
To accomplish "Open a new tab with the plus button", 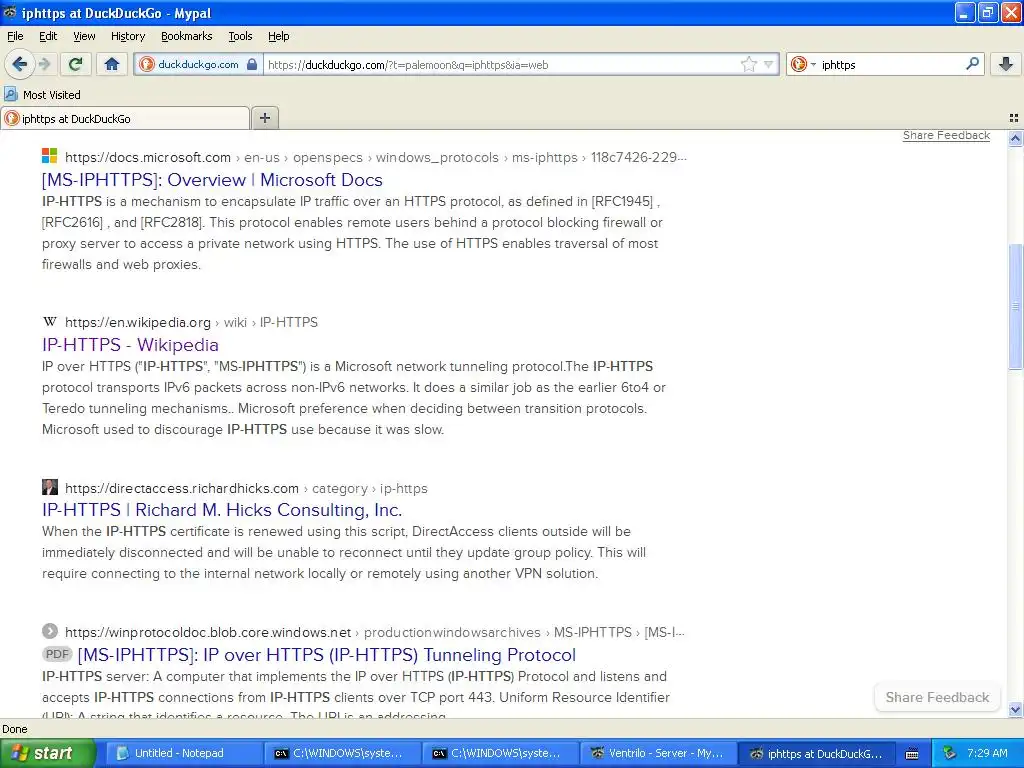I will [264, 118].
